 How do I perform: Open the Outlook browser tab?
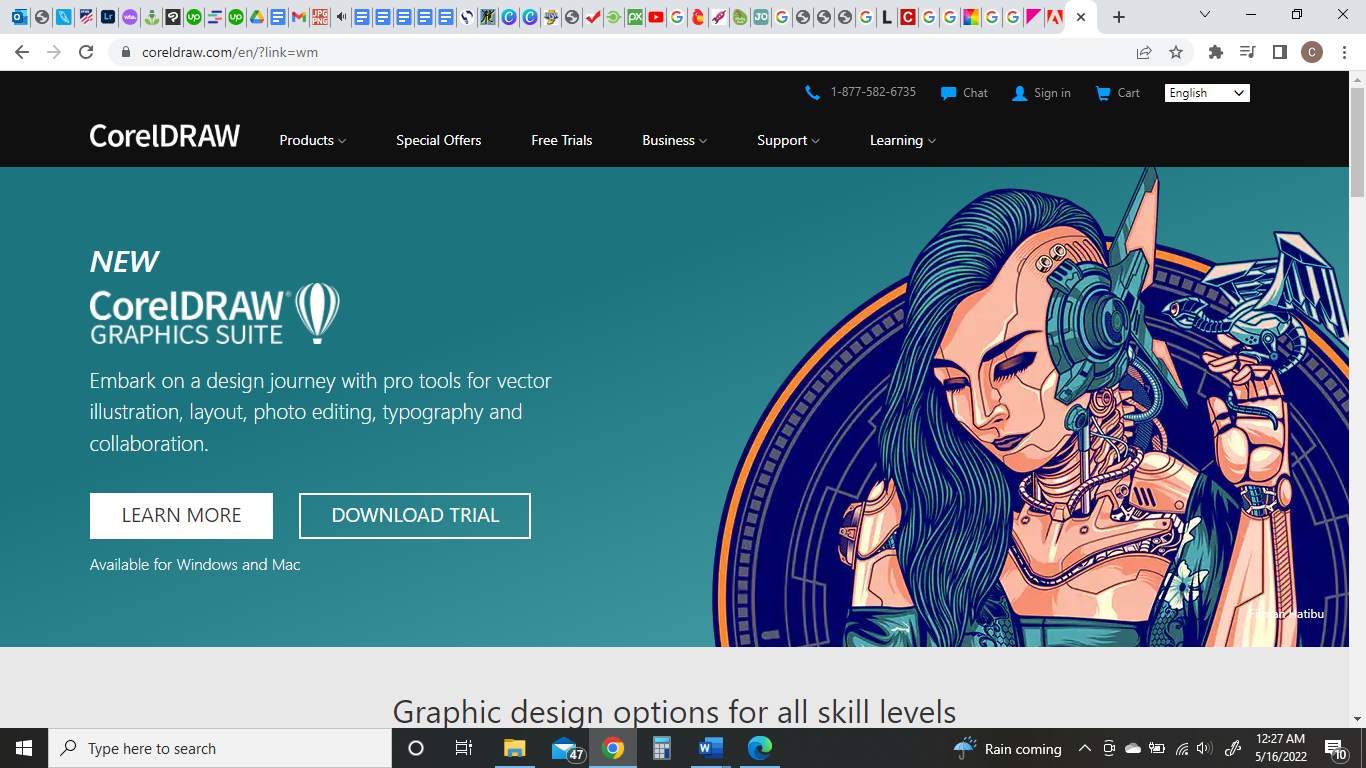tap(20, 17)
